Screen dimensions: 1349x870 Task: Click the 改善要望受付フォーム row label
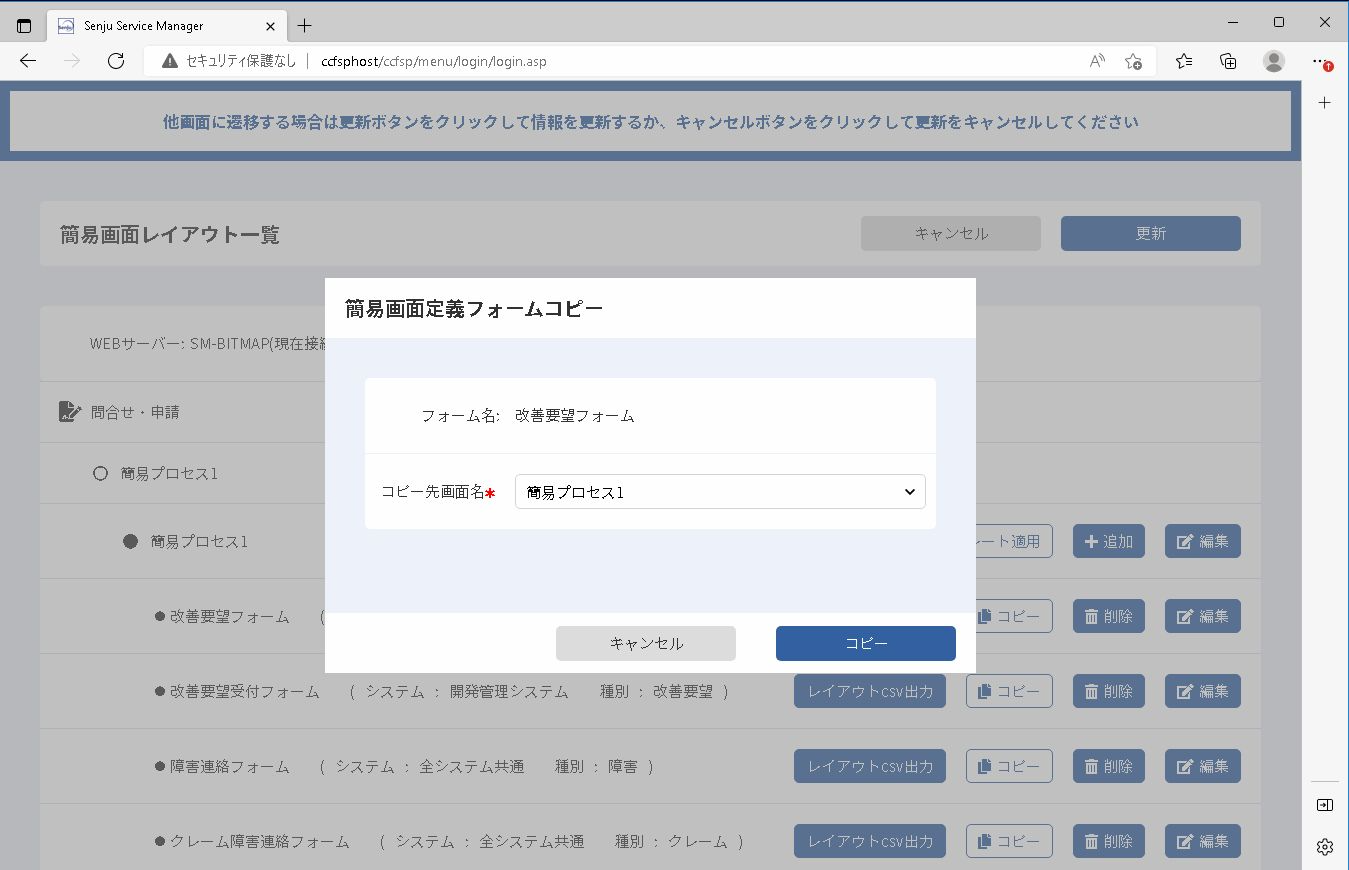pyautogui.click(x=244, y=691)
